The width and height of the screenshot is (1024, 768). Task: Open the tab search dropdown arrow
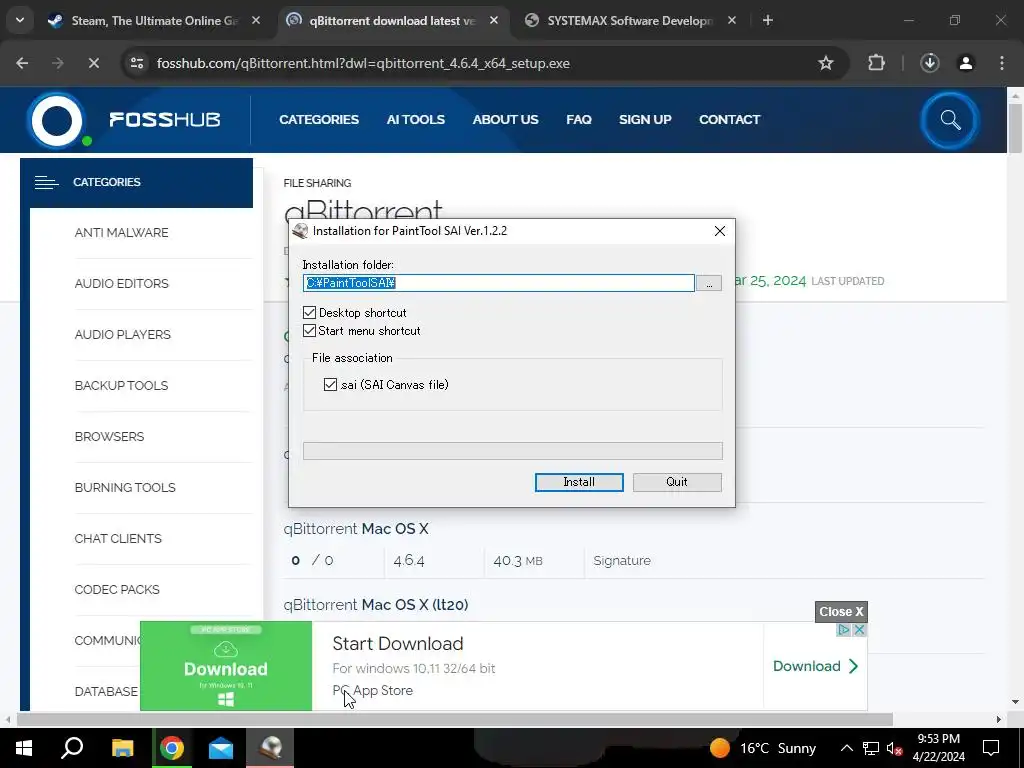coord(20,20)
